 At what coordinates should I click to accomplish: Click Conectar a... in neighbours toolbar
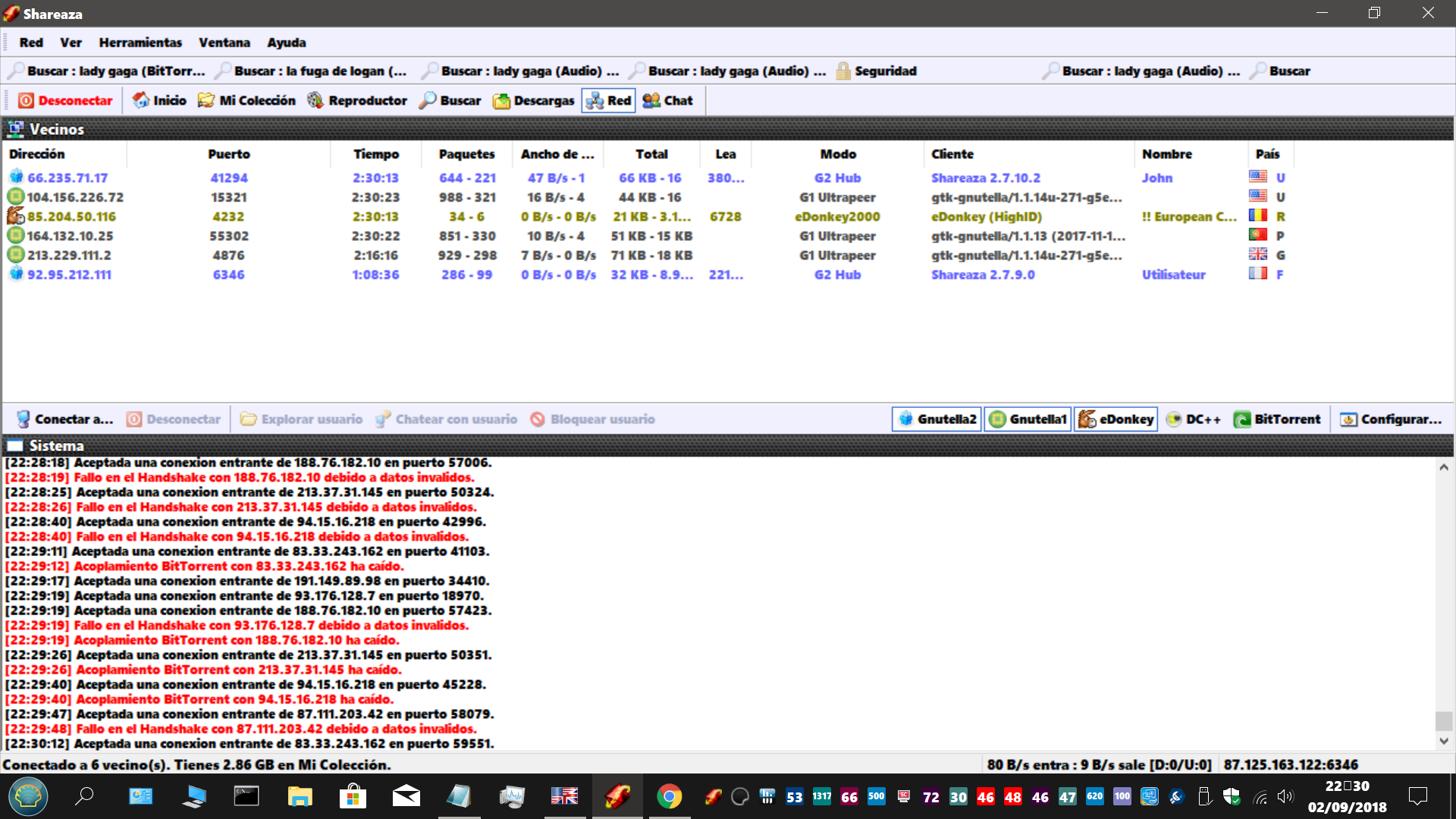tap(64, 419)
